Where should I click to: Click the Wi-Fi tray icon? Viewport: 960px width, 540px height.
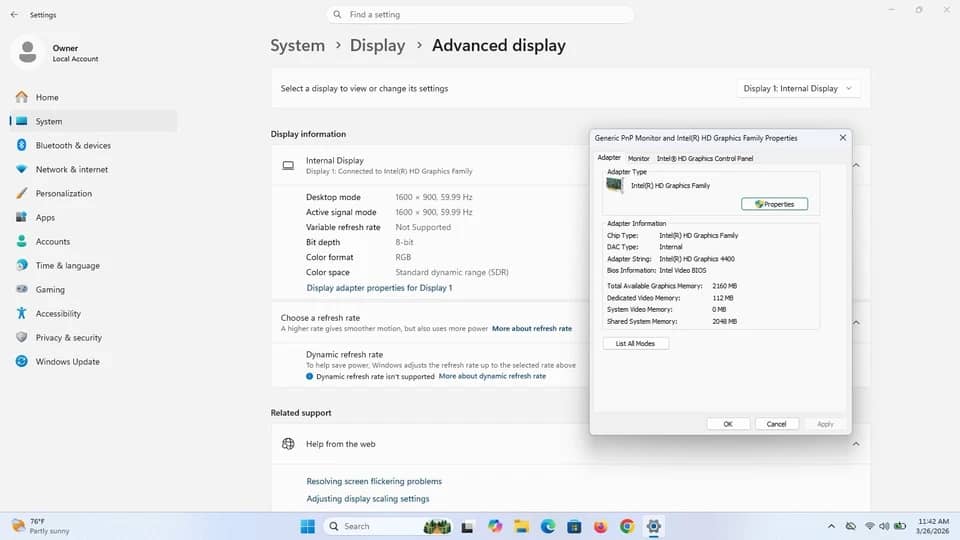click(x=869, y=526)
